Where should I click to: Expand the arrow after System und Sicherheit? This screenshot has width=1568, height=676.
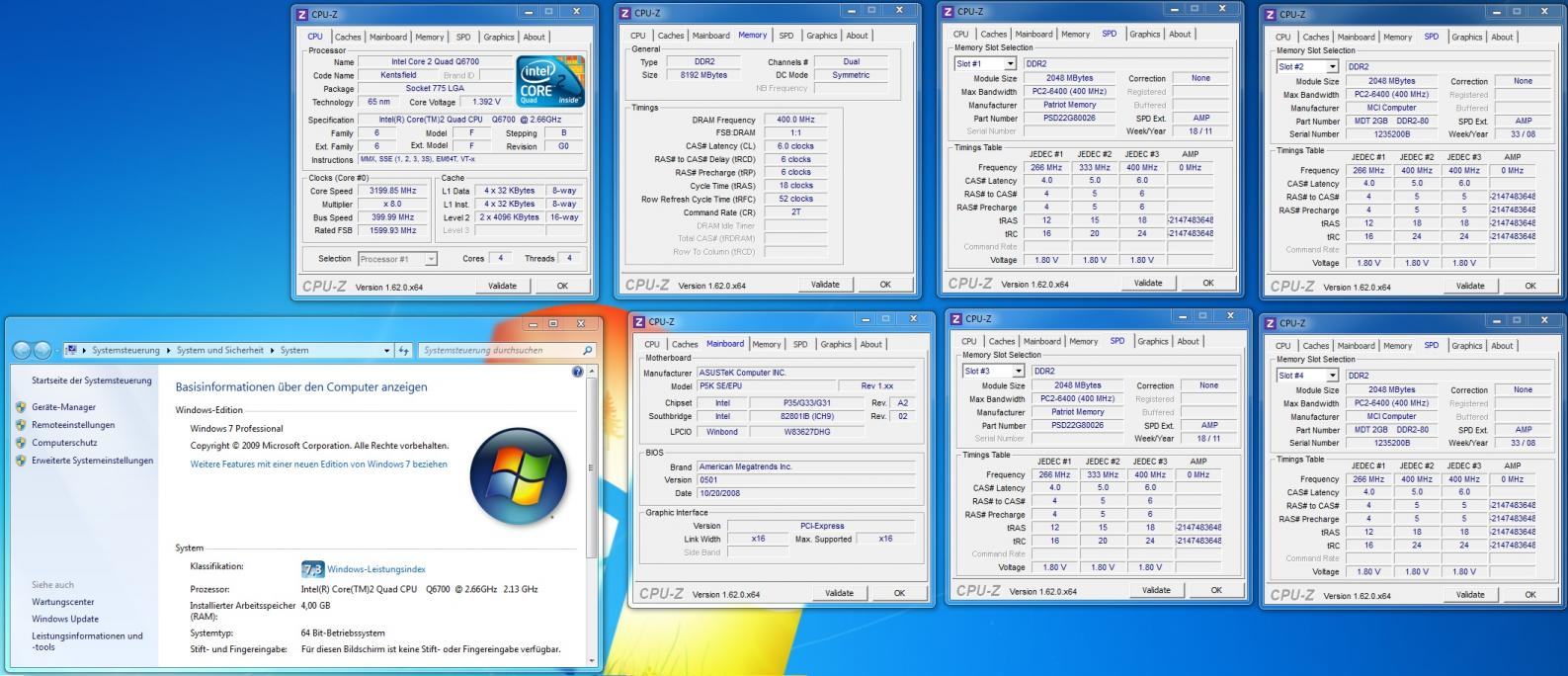point(273,350)
